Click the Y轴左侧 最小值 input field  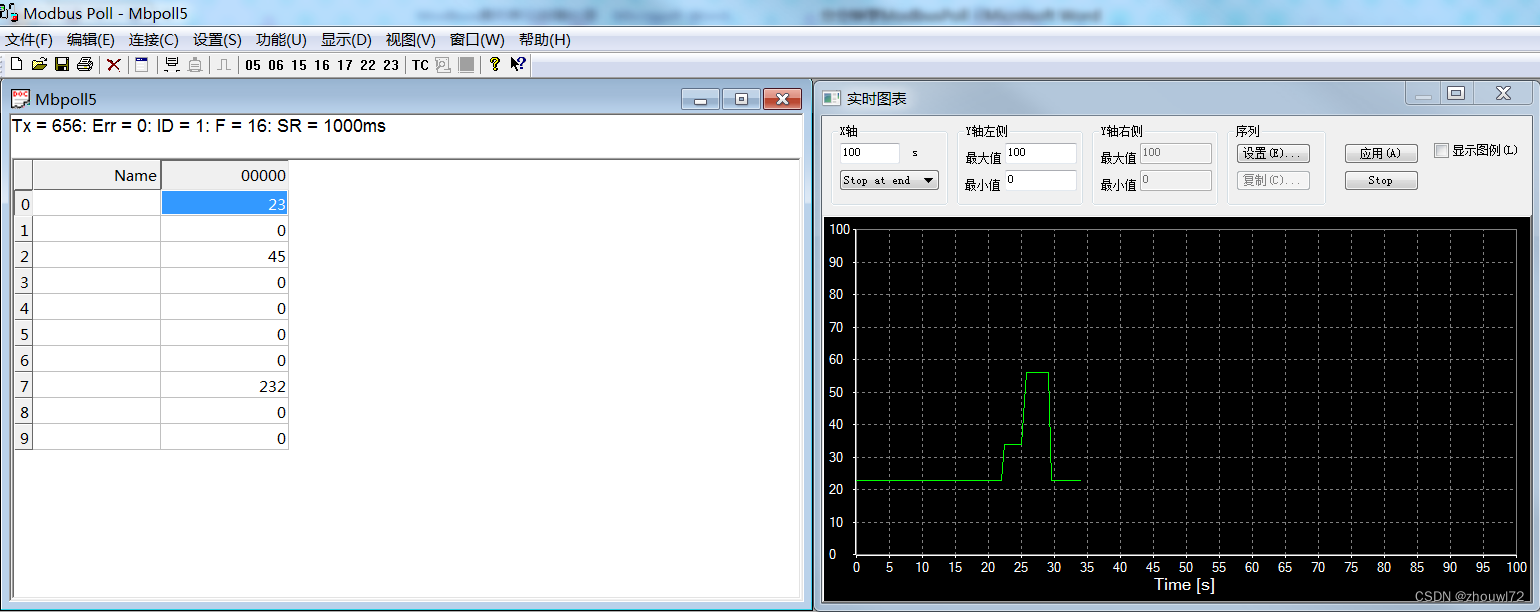1040,180
